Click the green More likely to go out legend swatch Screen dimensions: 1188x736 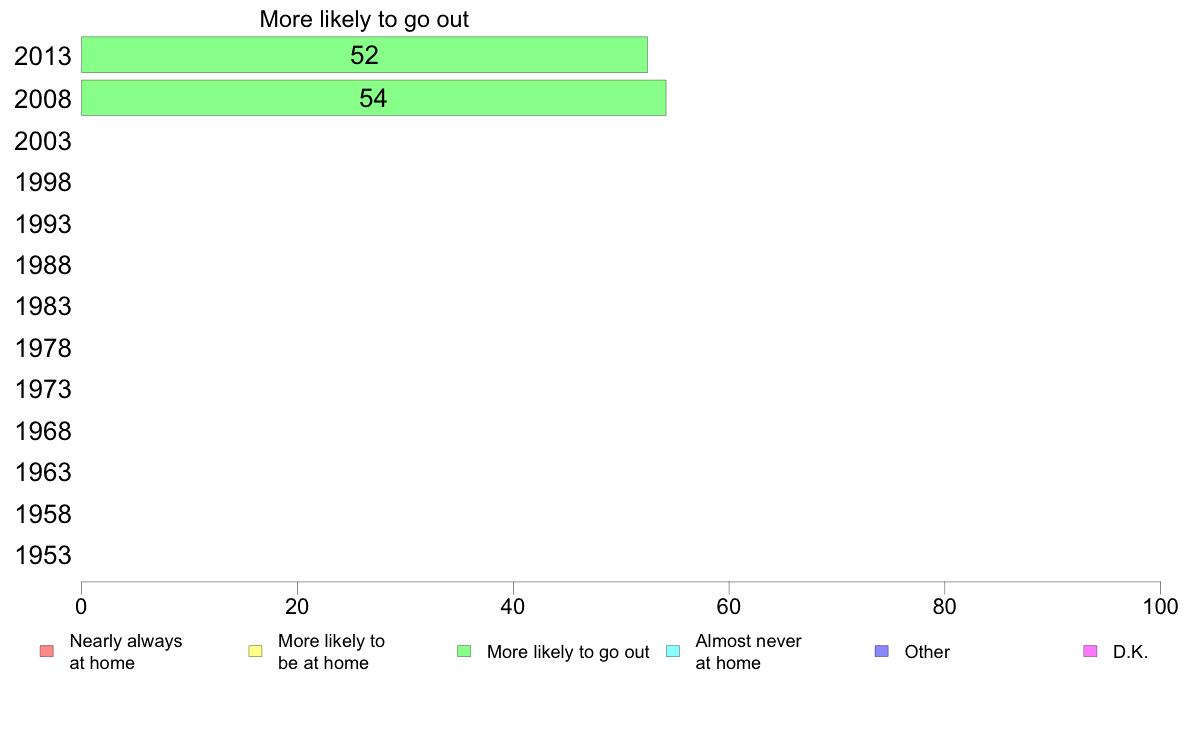[x=464, y=651]
